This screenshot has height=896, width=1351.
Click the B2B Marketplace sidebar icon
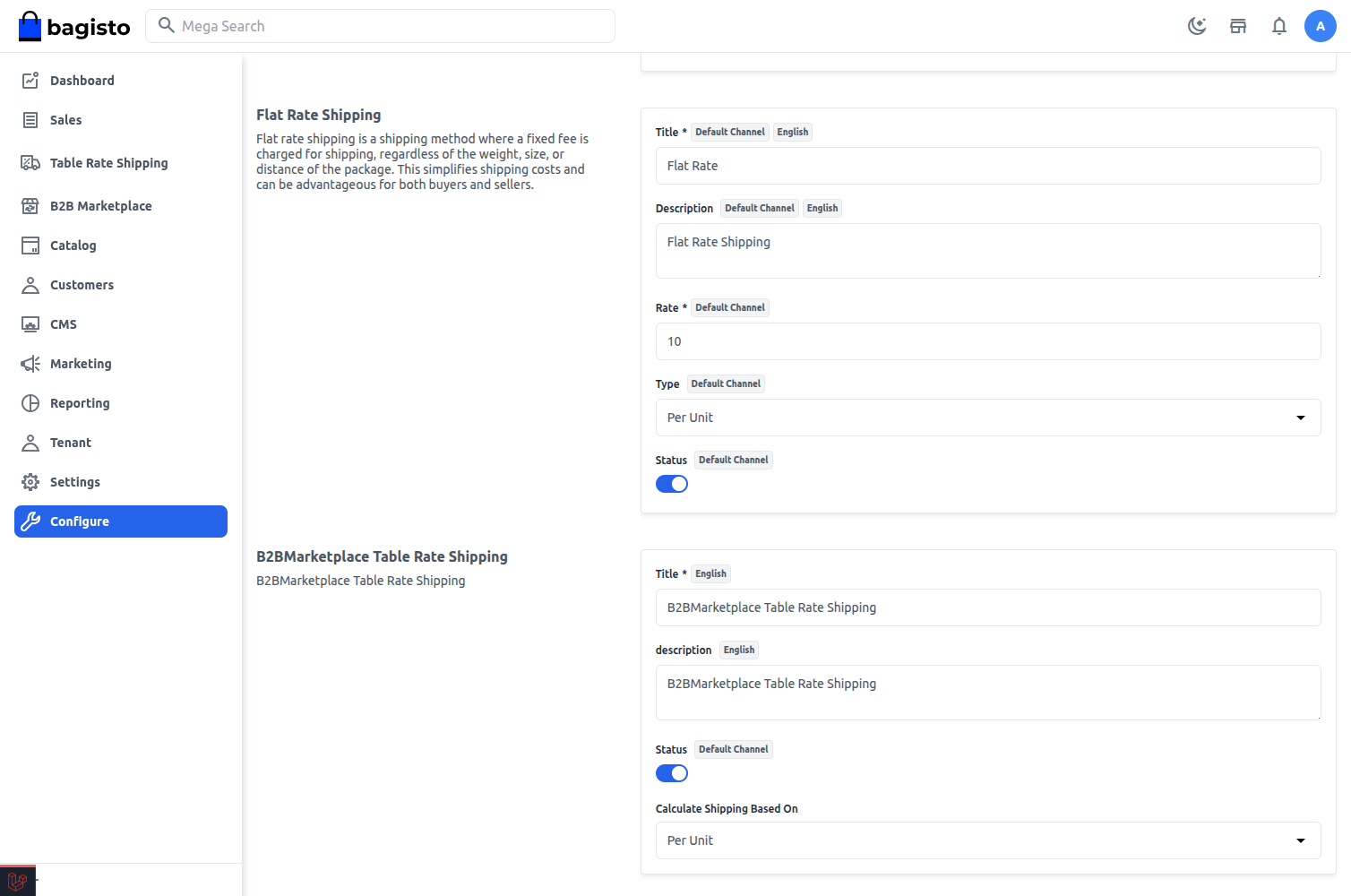click(30, 205)
